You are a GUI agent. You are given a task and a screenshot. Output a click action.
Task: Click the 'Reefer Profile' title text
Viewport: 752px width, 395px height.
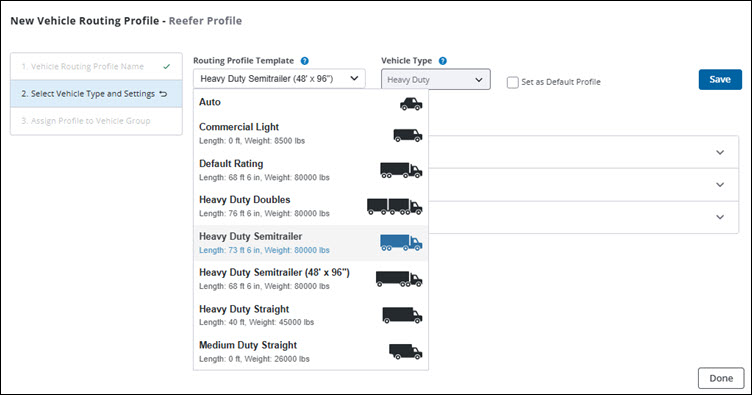click(205, 21)
